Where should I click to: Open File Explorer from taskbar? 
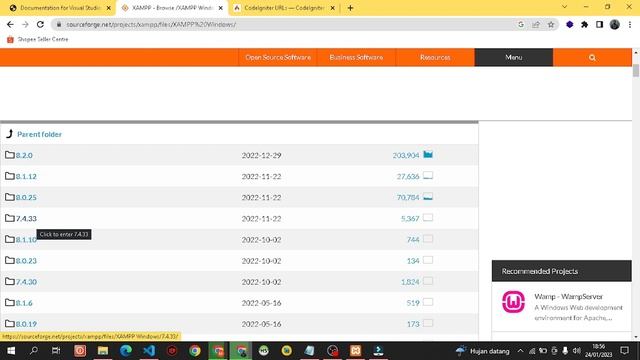[103, 351]
